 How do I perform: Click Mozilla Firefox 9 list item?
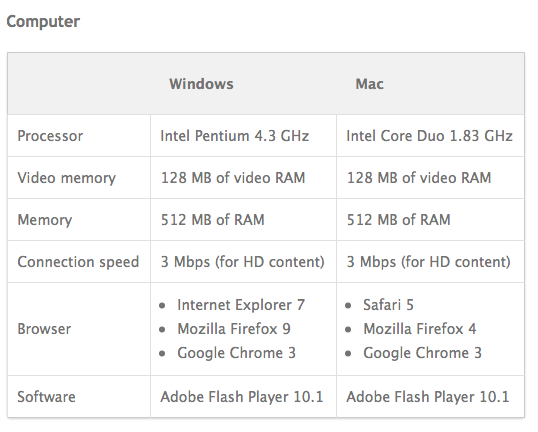pos(234,329)
